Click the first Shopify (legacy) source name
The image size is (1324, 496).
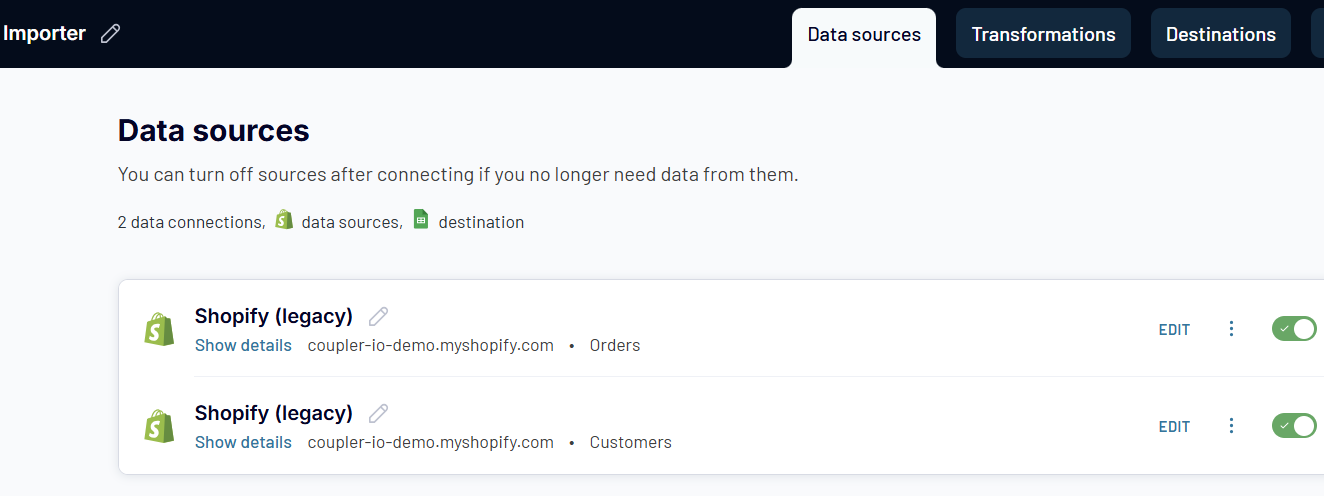[x=274, y=316]
